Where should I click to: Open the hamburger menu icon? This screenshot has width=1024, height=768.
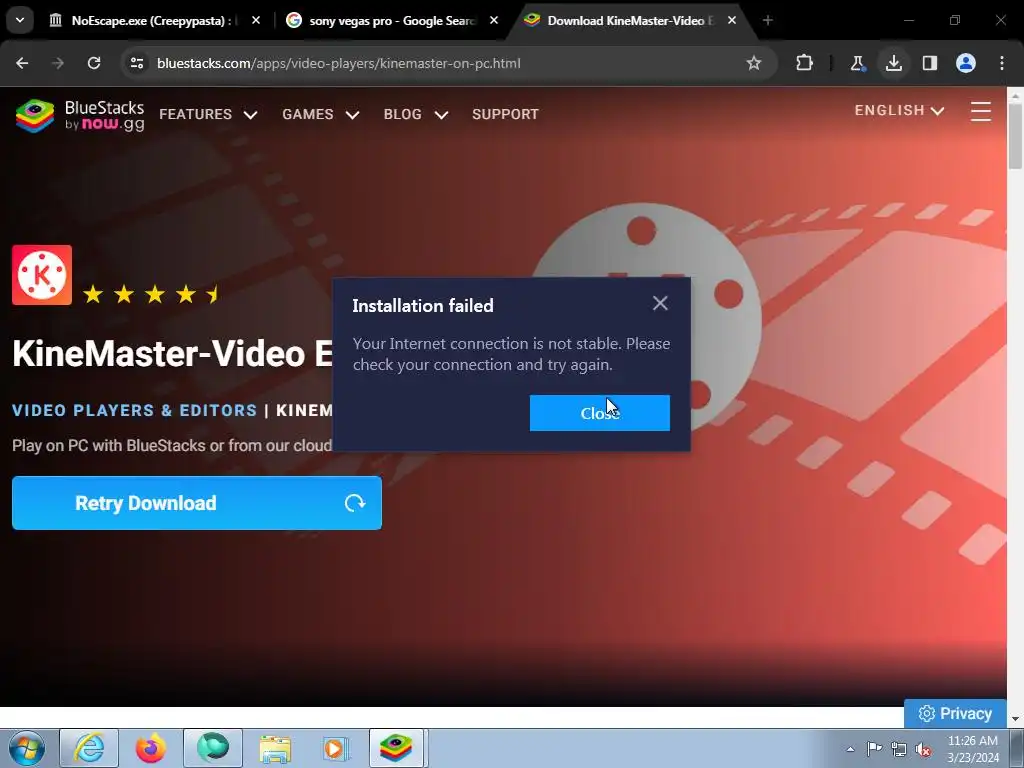[x=981, y=112]
